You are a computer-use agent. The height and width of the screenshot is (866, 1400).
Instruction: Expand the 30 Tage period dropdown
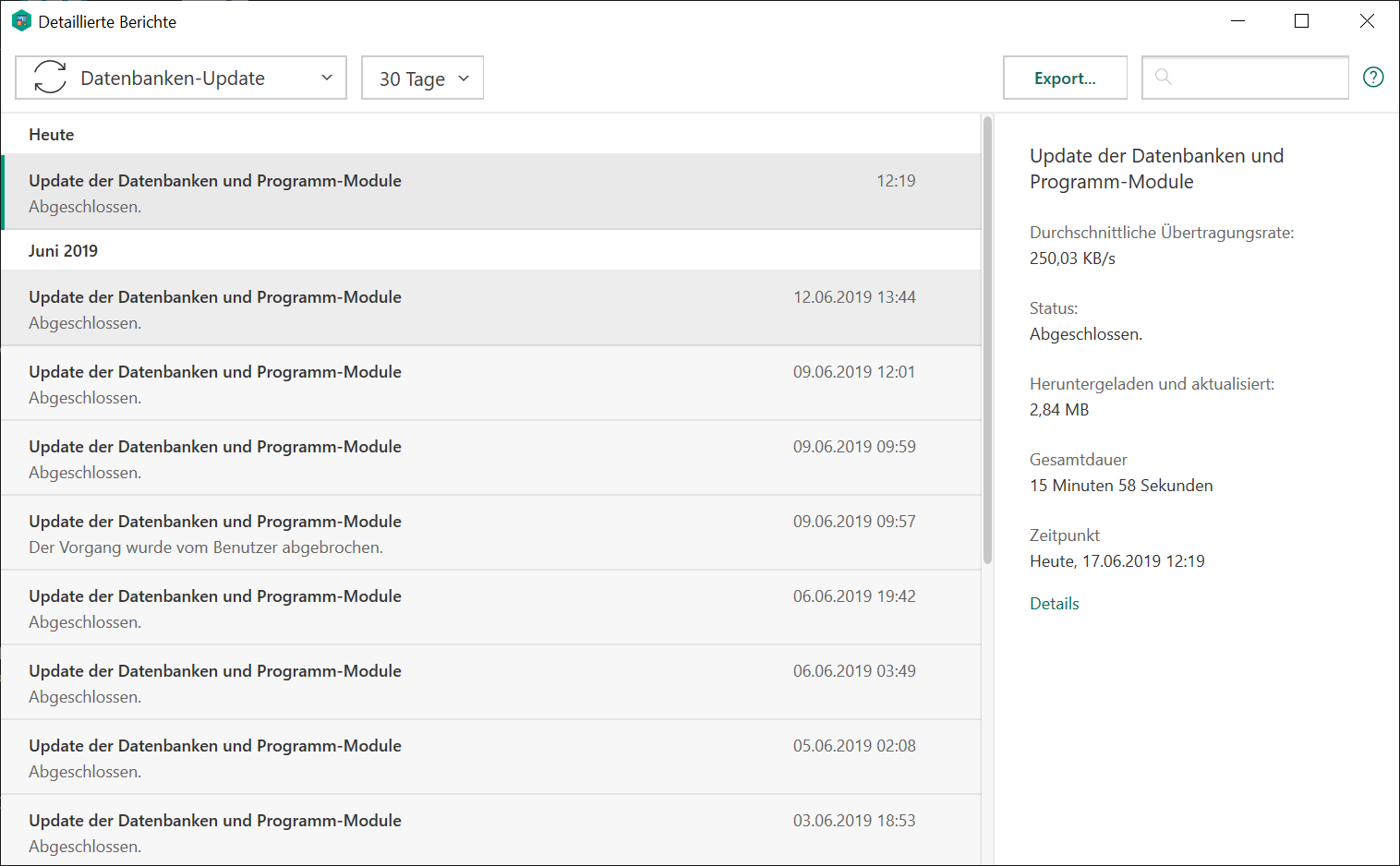click(422, 78)
